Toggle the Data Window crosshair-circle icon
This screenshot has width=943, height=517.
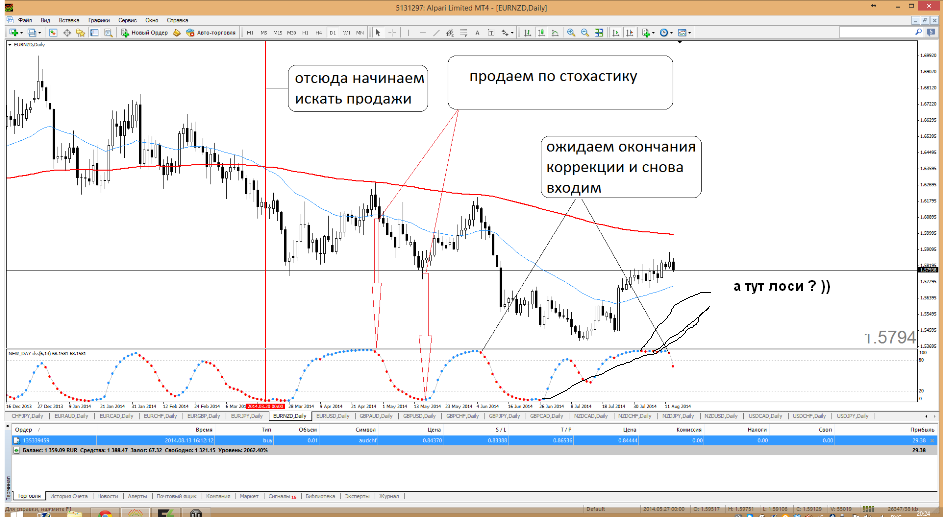[x=67, y=32]
